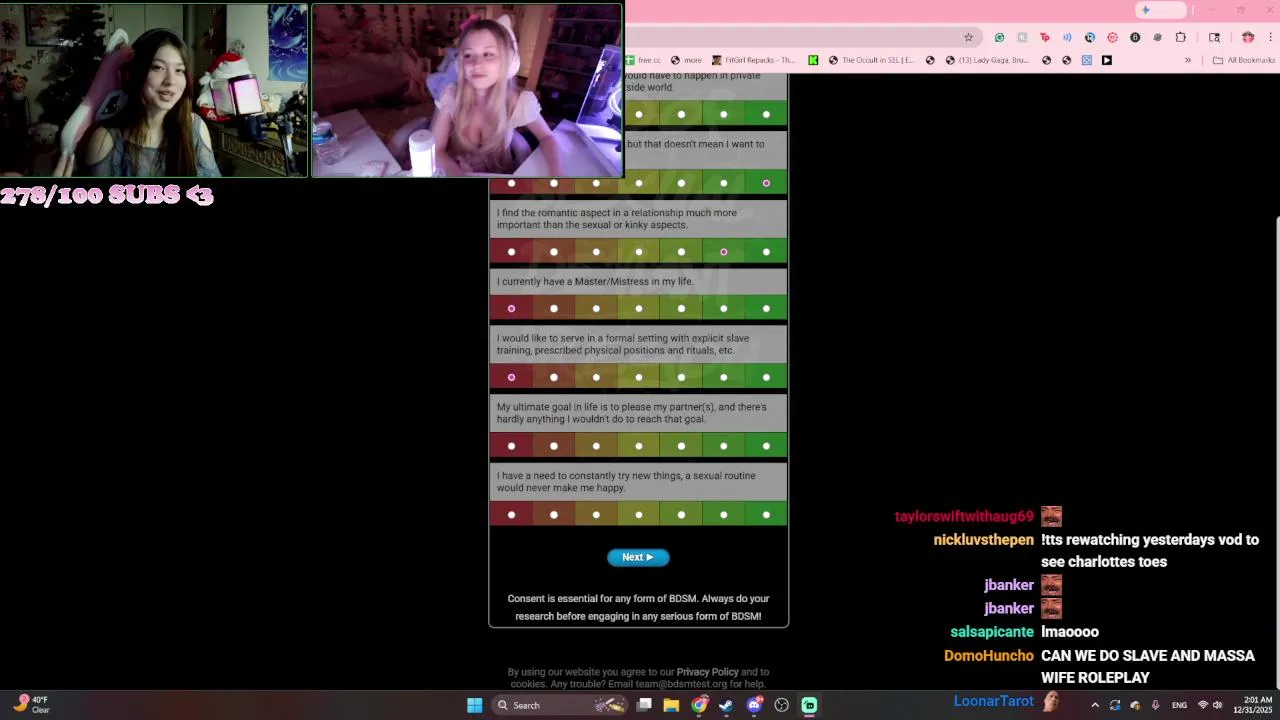This screenshot has width=1280, height=720.
Task: Click the Next button on the quiz
Action: (638, 557)
